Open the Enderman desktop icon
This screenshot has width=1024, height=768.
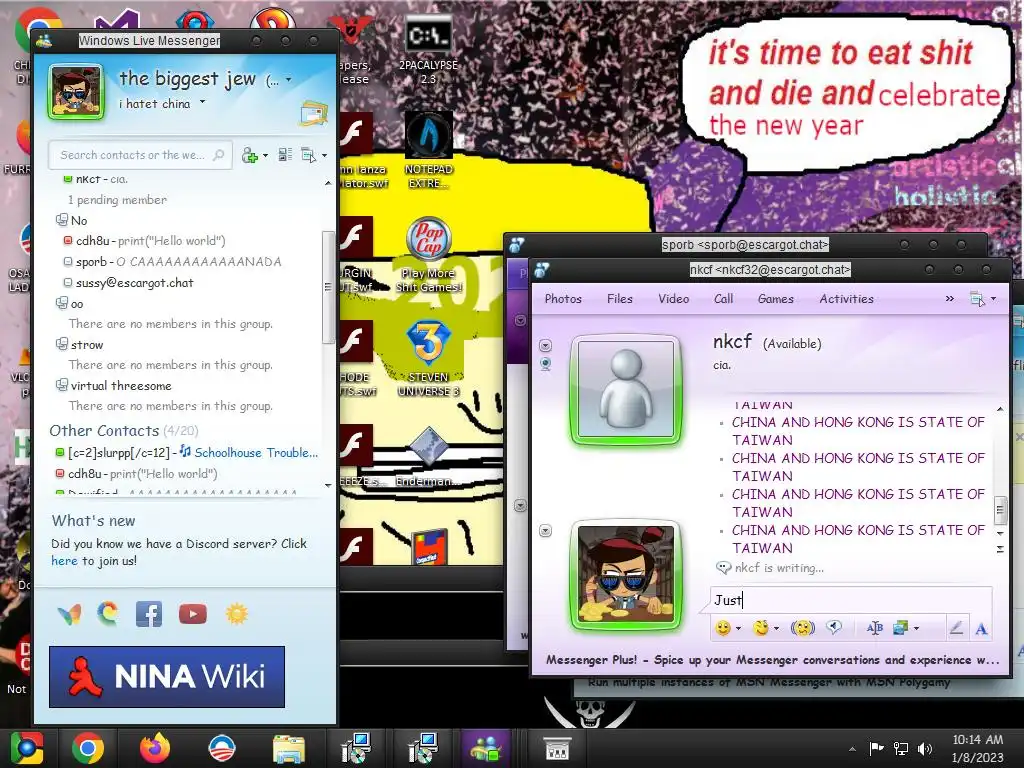[x=428, y=457]
